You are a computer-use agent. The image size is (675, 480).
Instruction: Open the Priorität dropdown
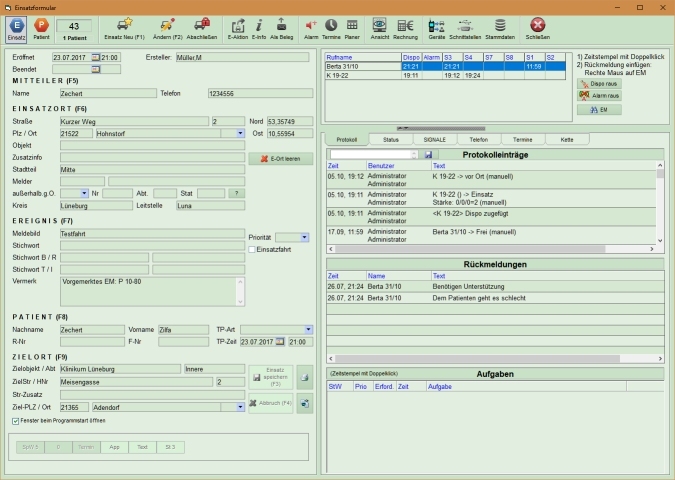pyautogui.click(x=304, y=238)
